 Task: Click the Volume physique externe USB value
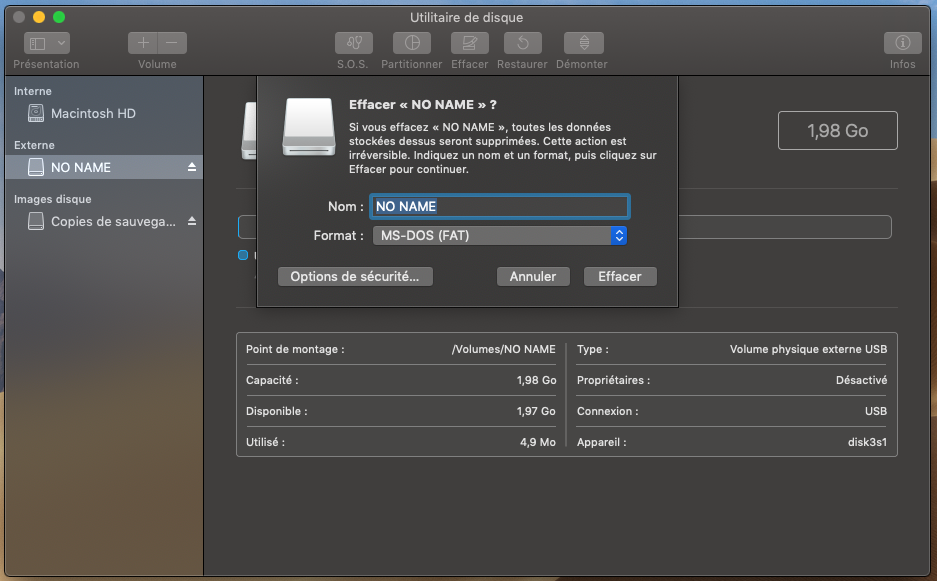(x=809, y=349)
